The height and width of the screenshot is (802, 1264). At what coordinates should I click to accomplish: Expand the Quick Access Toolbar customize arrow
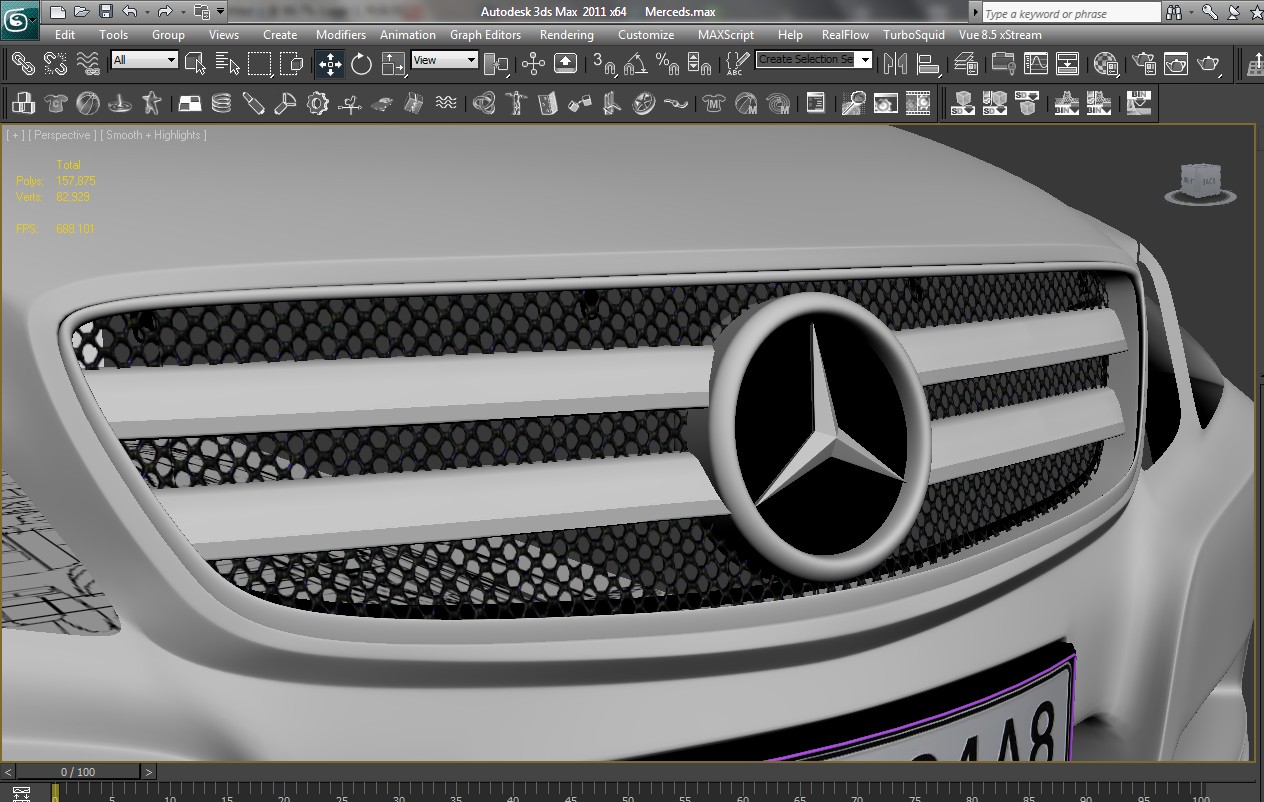click(221, 12)
